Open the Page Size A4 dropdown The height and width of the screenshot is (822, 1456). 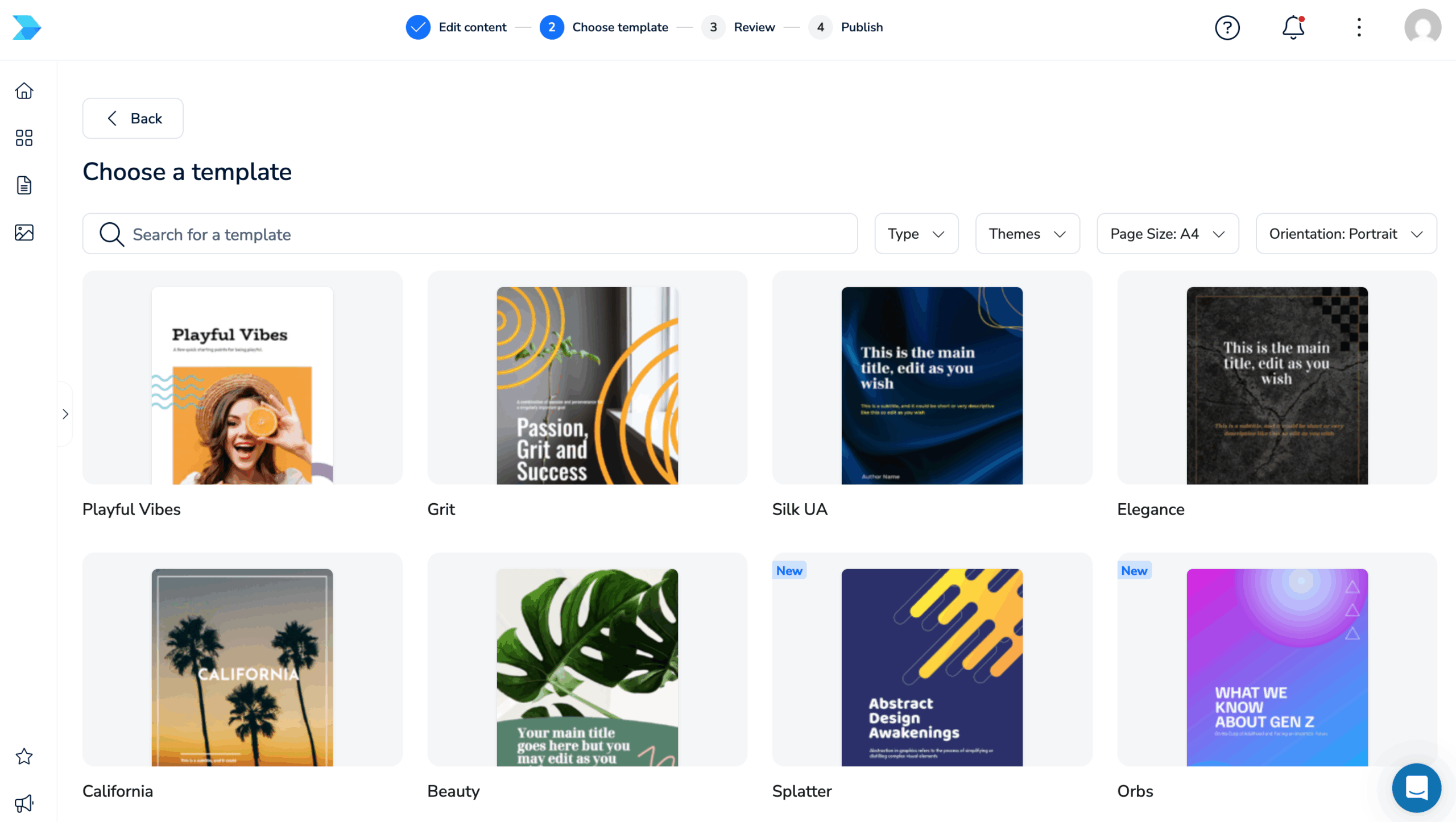(x=1167, y=234)
